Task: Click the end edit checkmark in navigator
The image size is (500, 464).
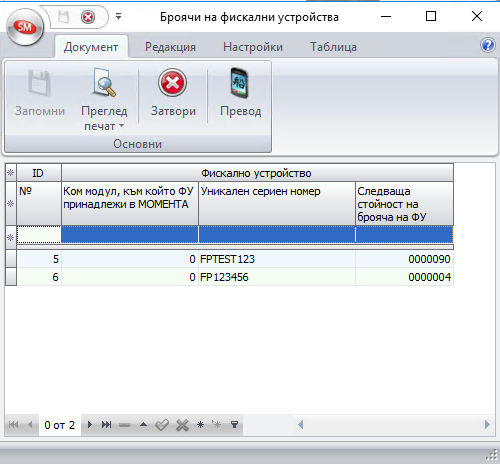Action: (162, 425)
